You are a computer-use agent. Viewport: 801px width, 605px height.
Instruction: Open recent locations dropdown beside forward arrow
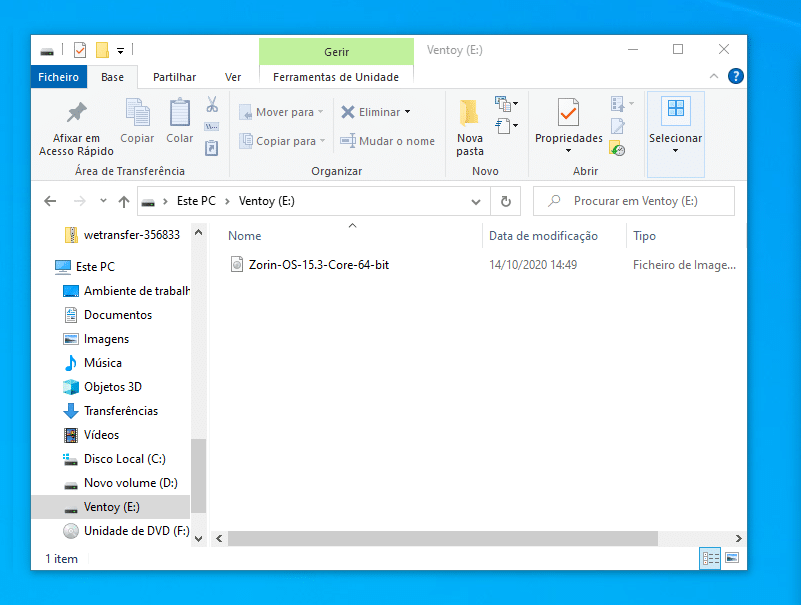point(103,201)
